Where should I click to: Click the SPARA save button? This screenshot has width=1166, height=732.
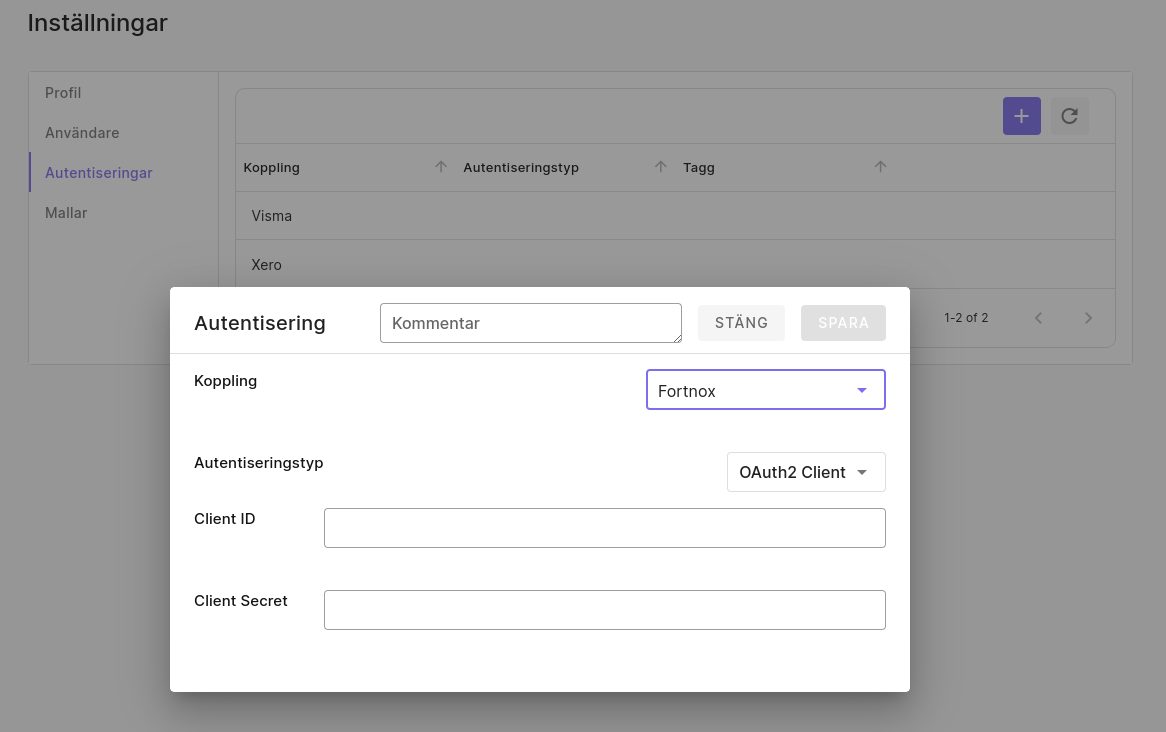click(x=843, y=323)
